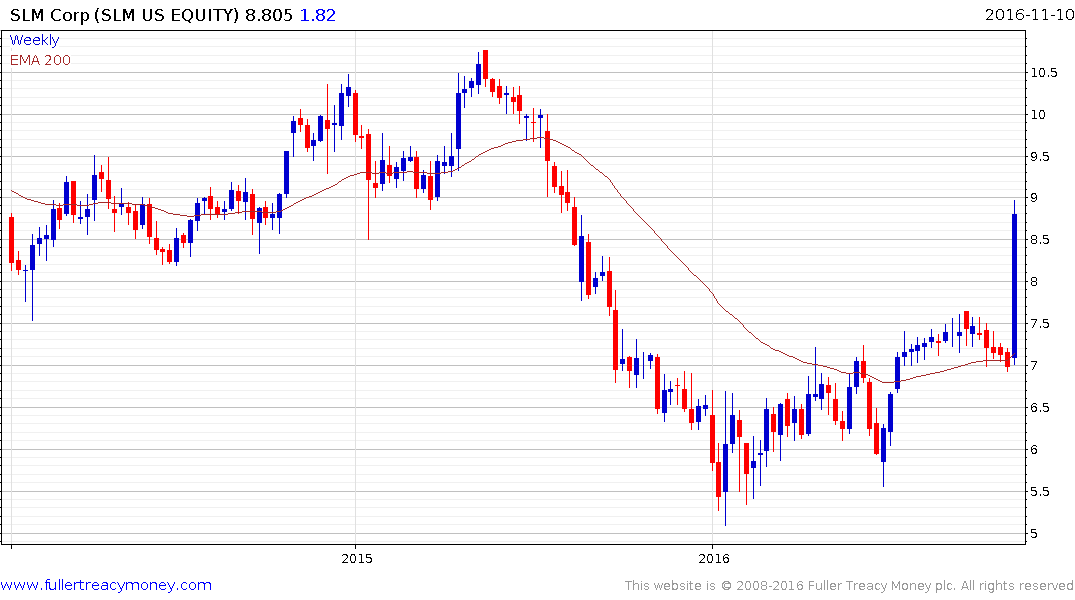The width and height of the screenshot is (1075, 600).
Task: Click the chart date 2016-11-10
Action: coord(1029,14)
